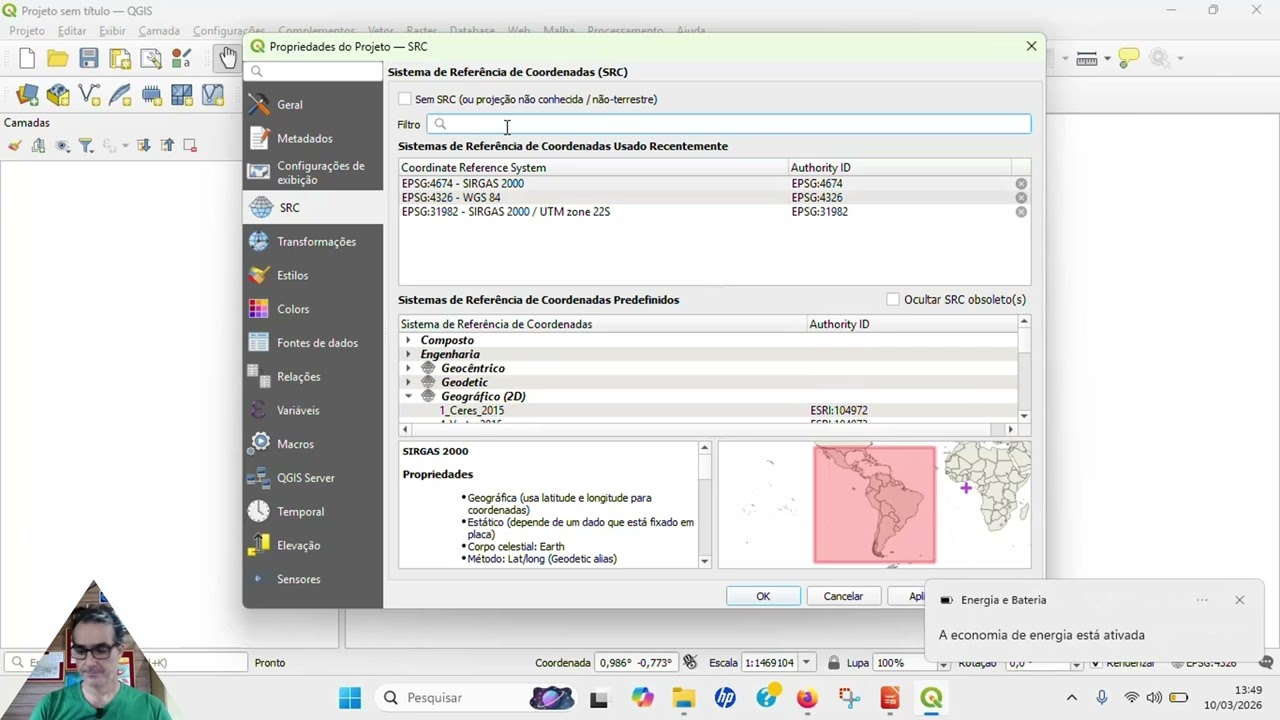
Task: Open Temporal section in sidebar
Action: [x=313, y=512]
